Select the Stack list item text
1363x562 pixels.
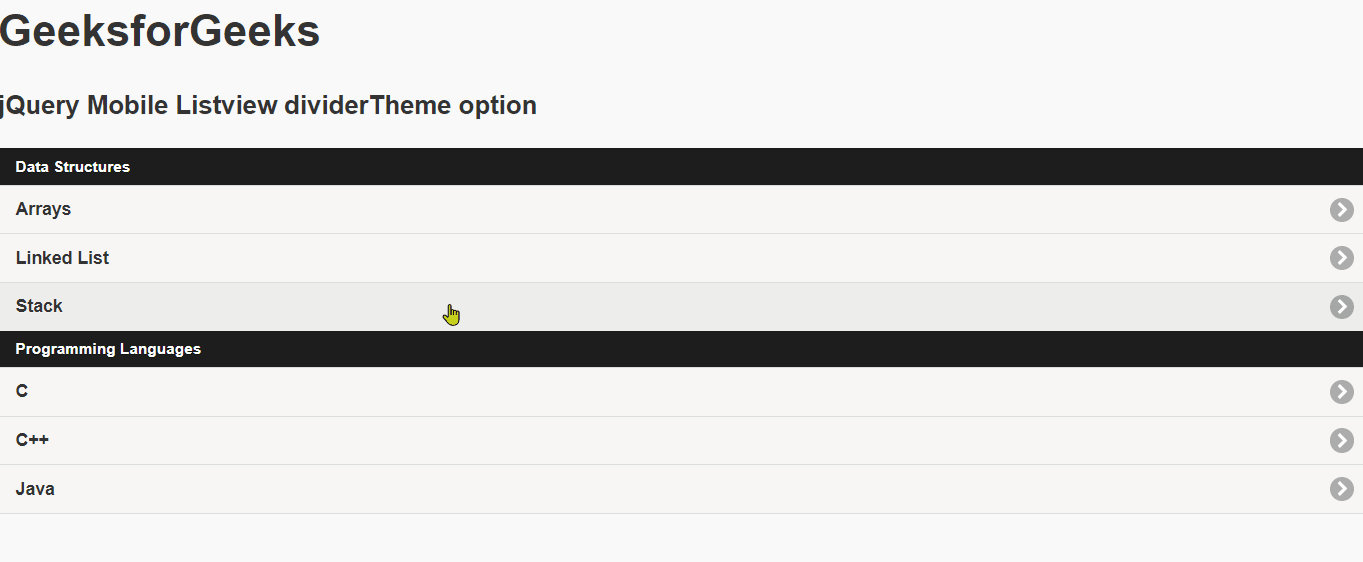(x=40, y=306)
